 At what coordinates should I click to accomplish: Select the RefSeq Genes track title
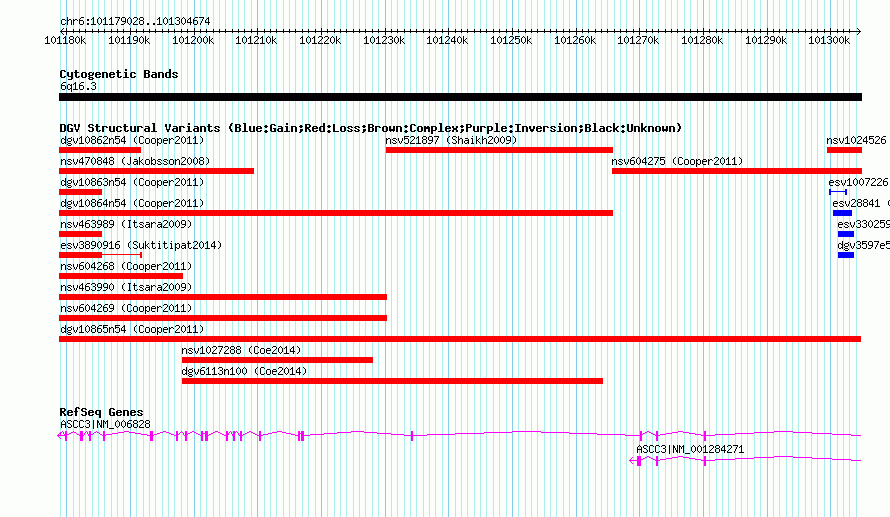tap(101, 412)
